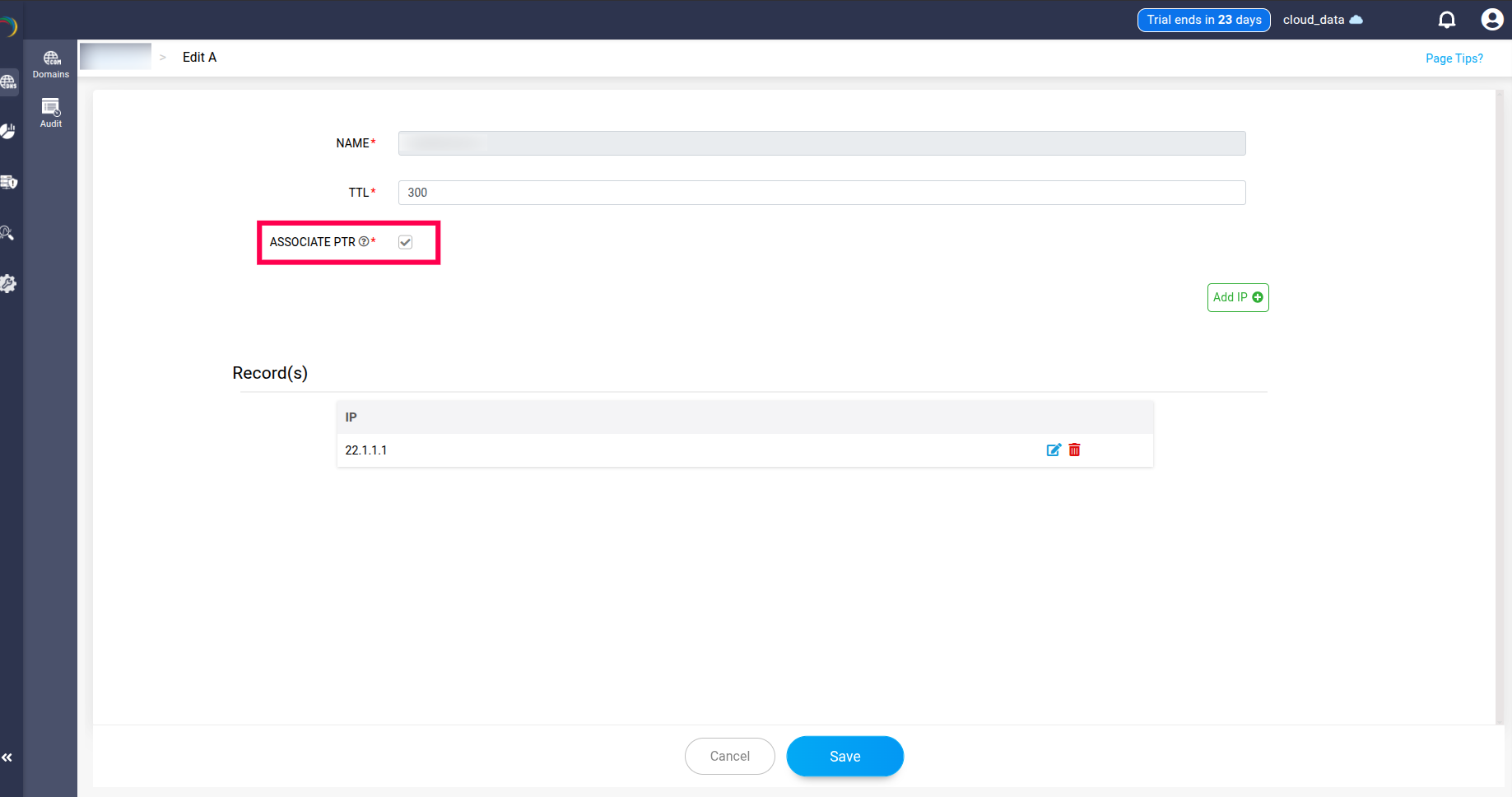Select the Domains icon in the sidebar

coord(50,62)
